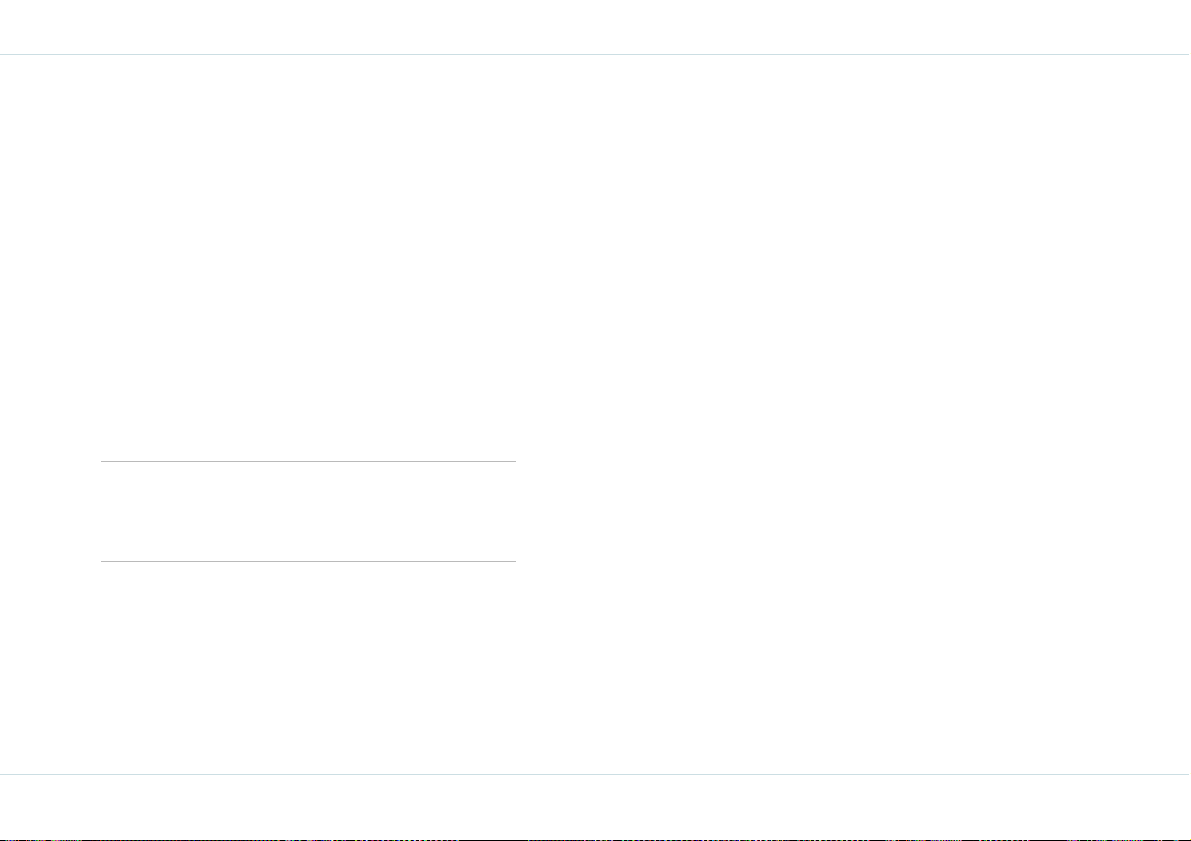Screen dimensions: 1191x841
Task: Click the left end of the upper gray line
Action: click(103, 461)
